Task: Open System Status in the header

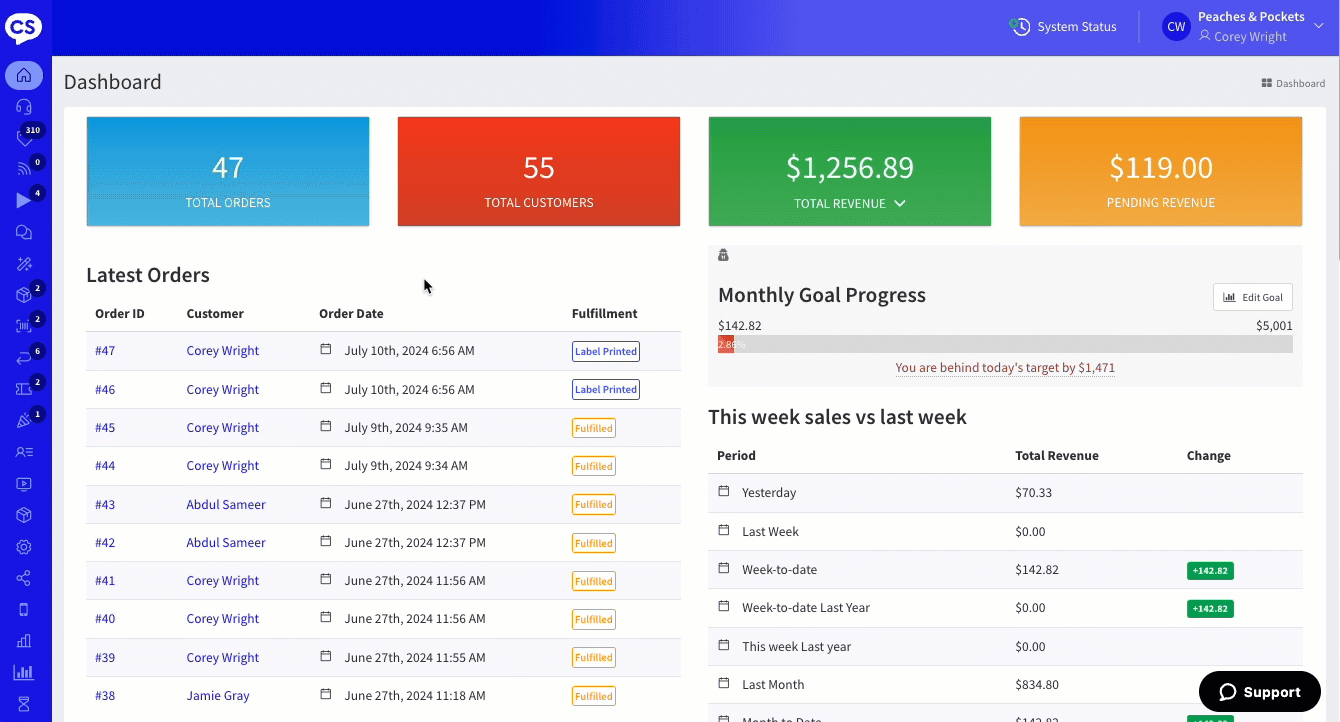Action: pyautogui.click(x=1063, y=27)
